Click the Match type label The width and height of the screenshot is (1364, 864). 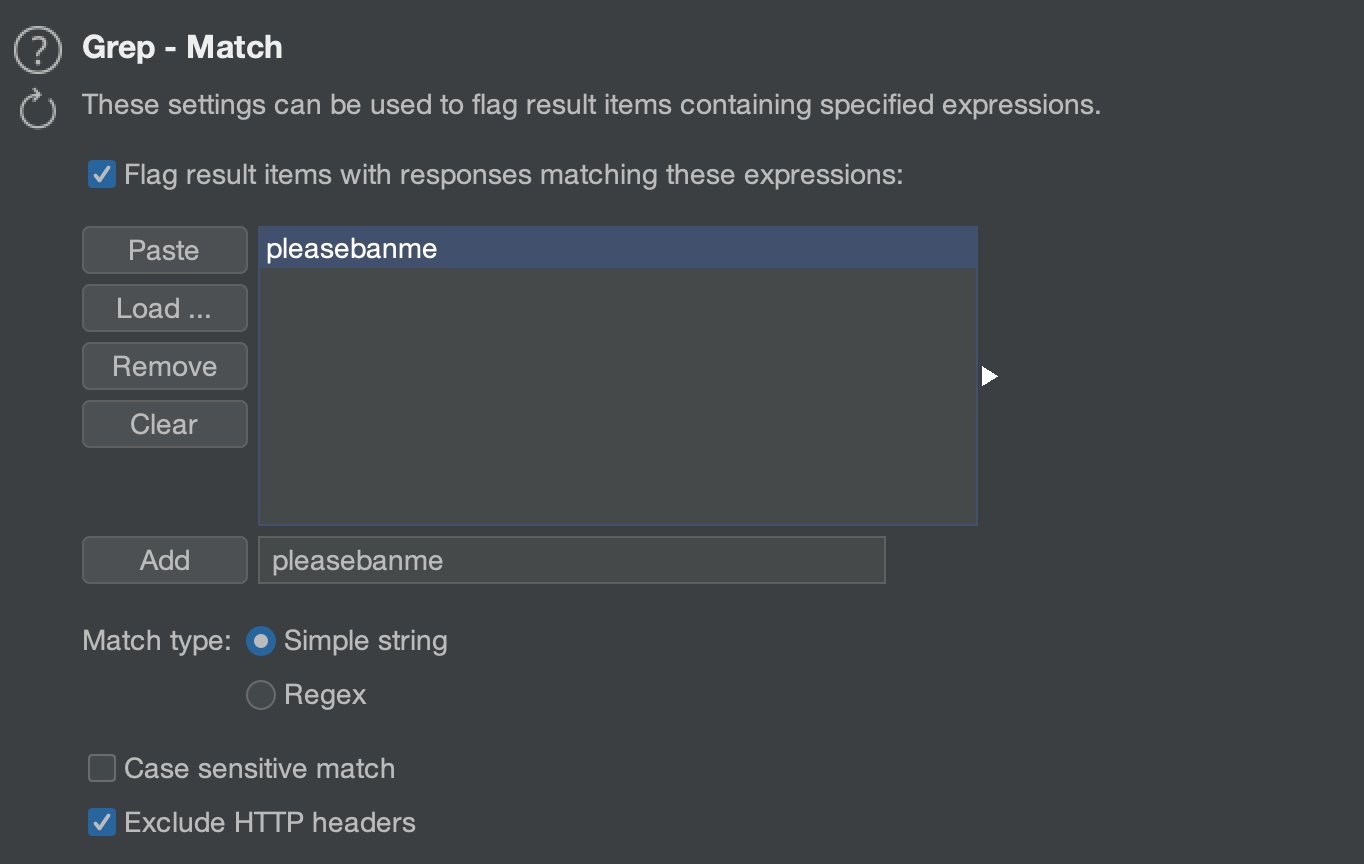click(157, 641)
